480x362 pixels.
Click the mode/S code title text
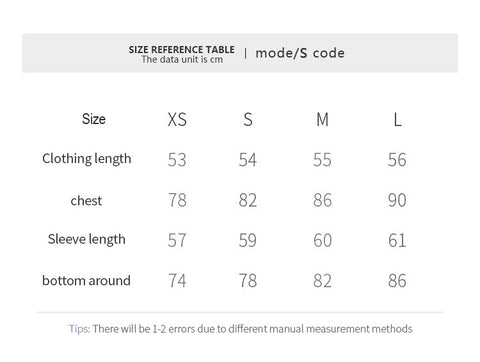pos(300,53)
